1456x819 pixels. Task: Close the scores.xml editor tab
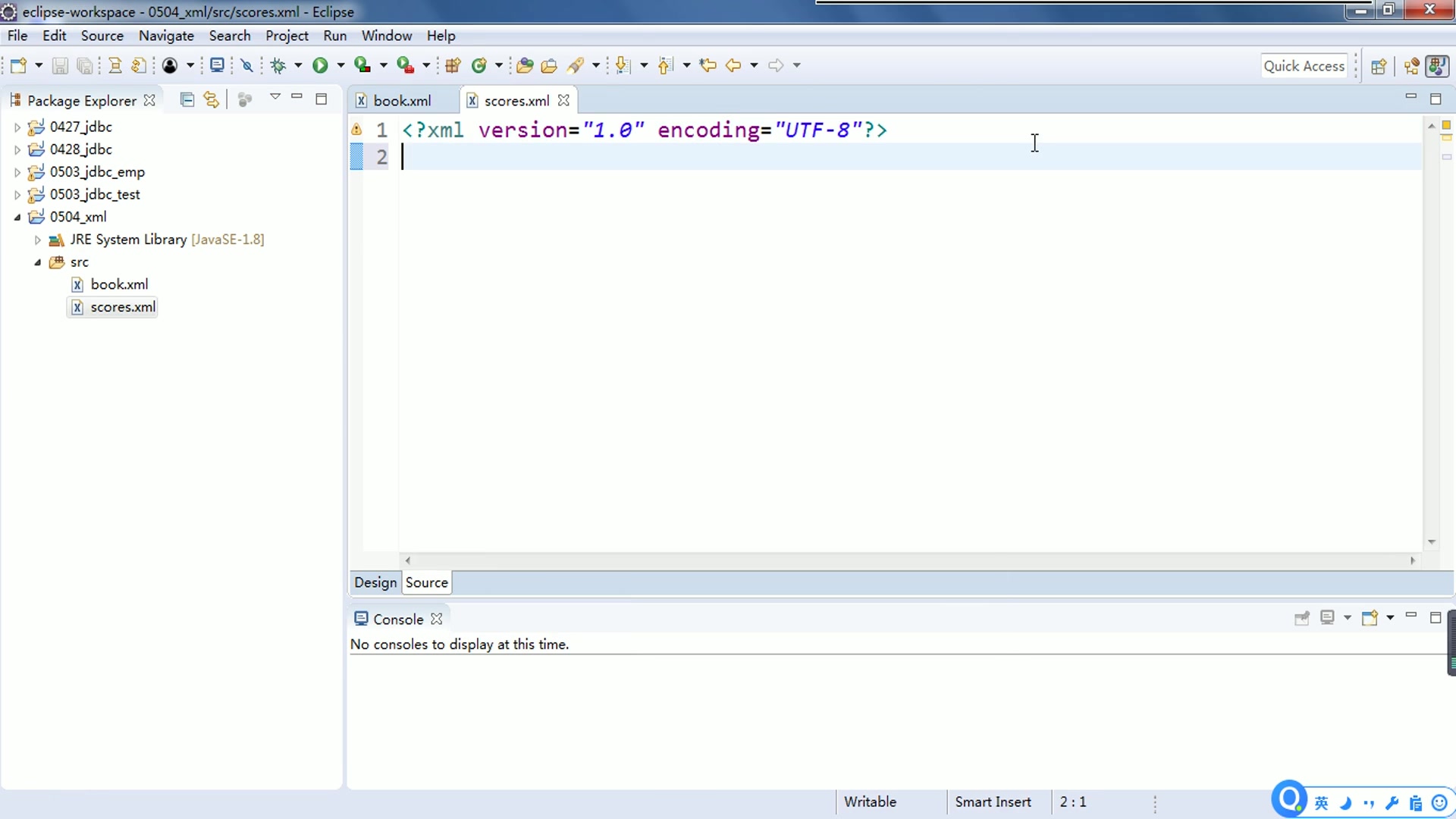pos(563,100)
